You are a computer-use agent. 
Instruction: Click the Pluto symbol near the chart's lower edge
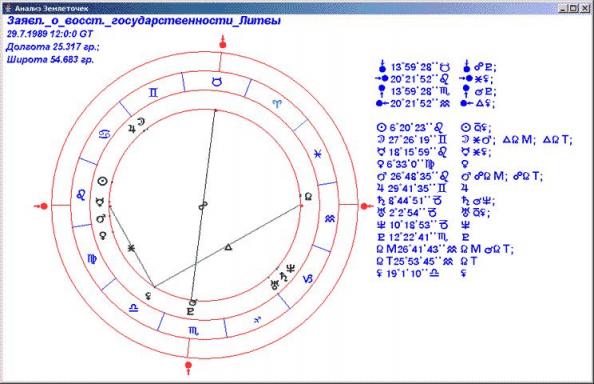tap(190, 312)
